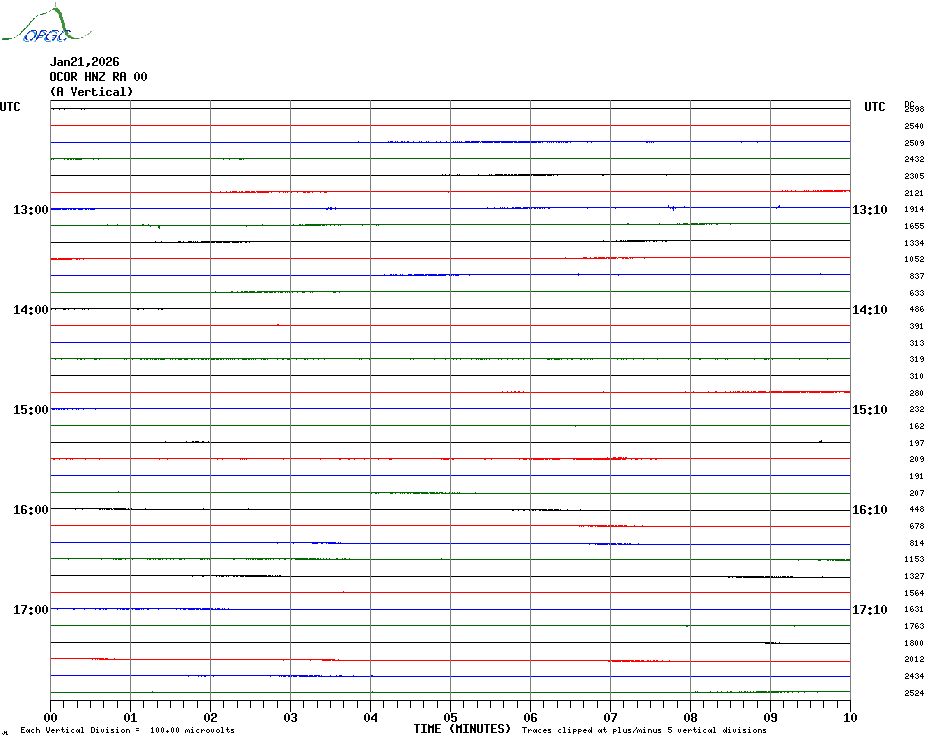
Task: Click the UTC label right of the plot
Action: click(x=874, y=107)
